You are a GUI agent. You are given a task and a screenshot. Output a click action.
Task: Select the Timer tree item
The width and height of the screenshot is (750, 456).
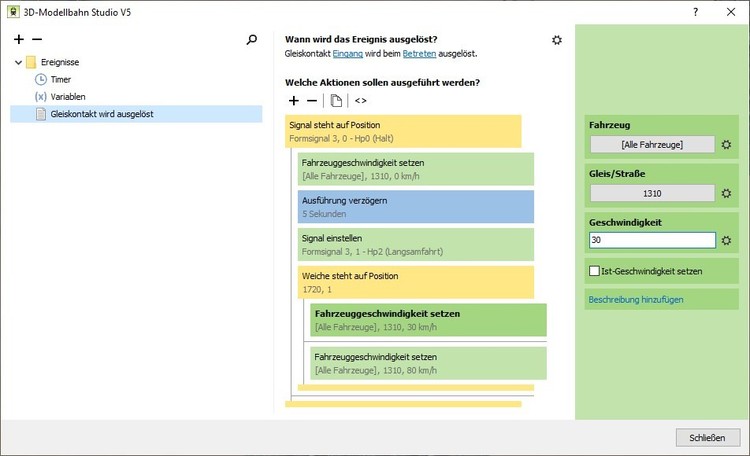(x=60, y=79)
